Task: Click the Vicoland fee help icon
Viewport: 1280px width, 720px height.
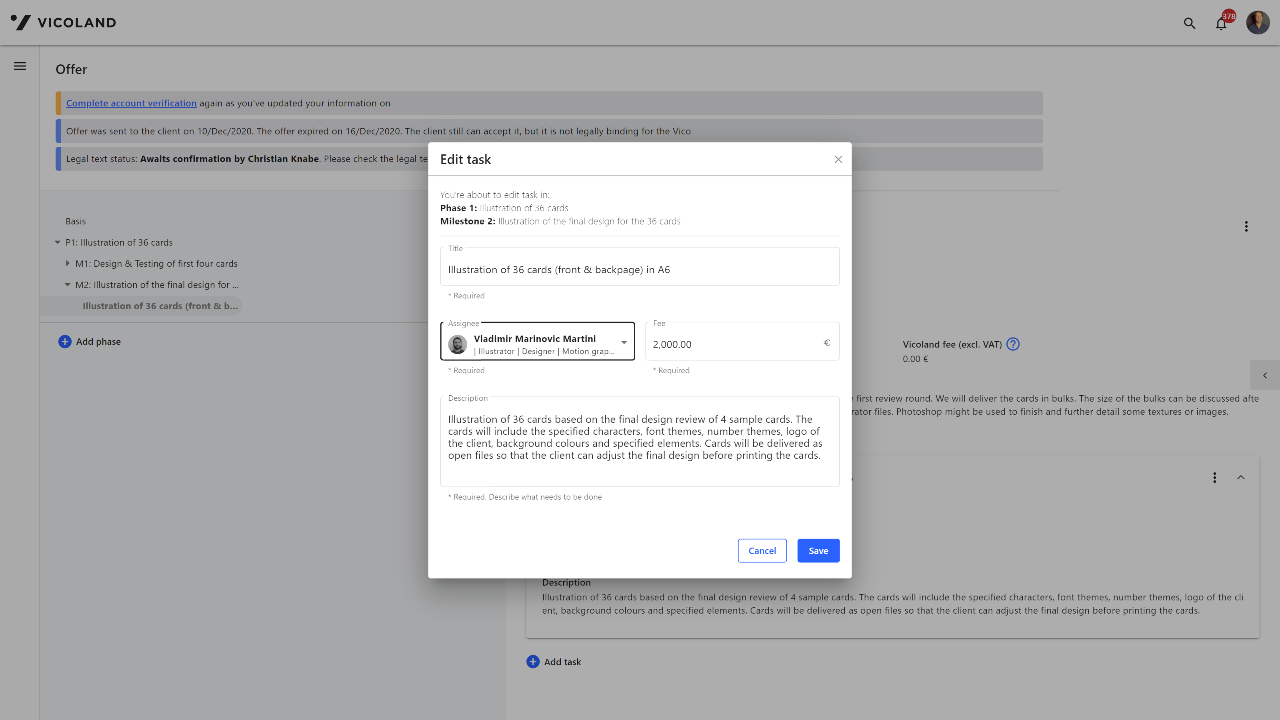Action: tap(1013, 344)
